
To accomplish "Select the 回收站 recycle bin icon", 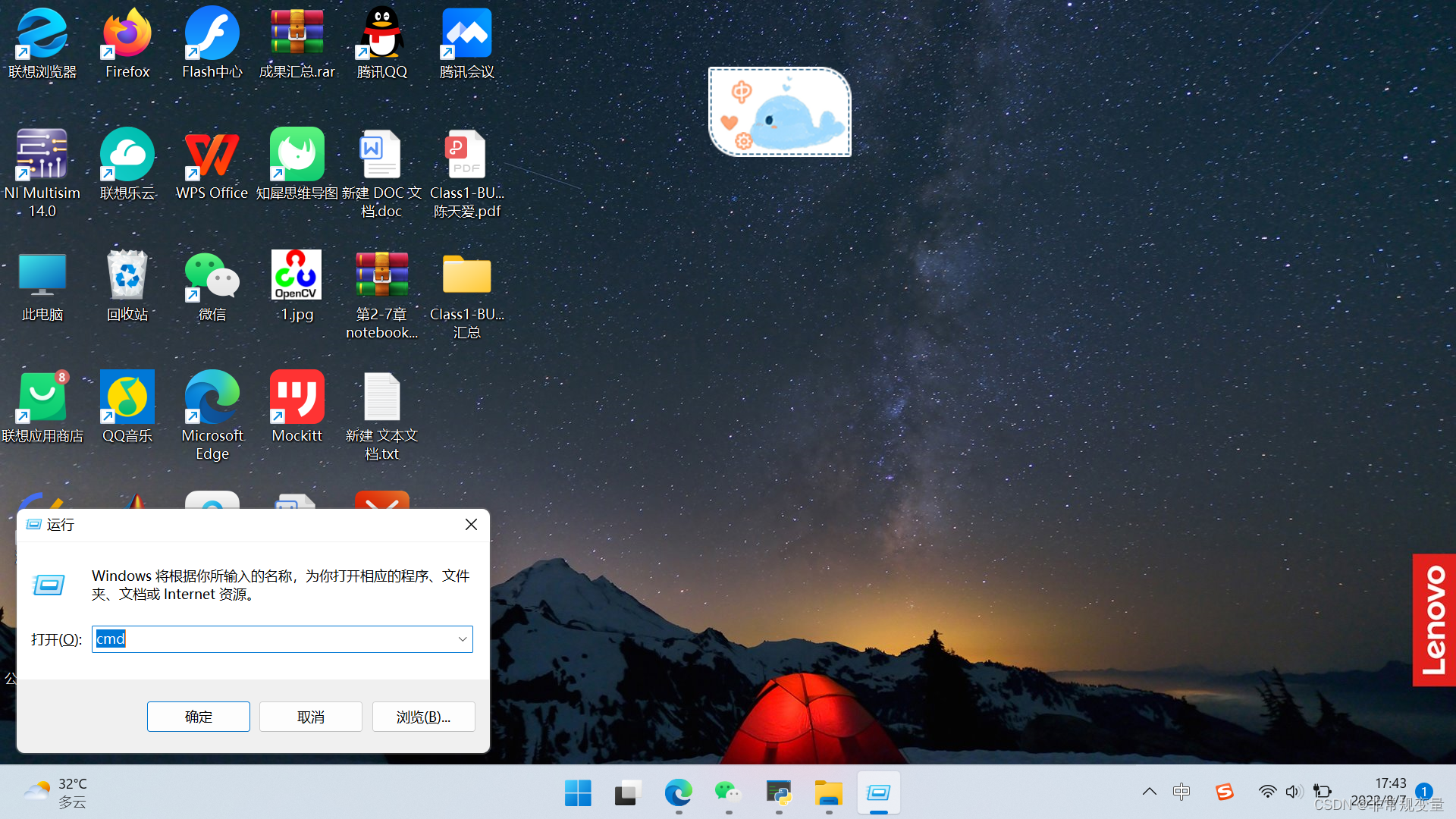I will click(127, 286).
